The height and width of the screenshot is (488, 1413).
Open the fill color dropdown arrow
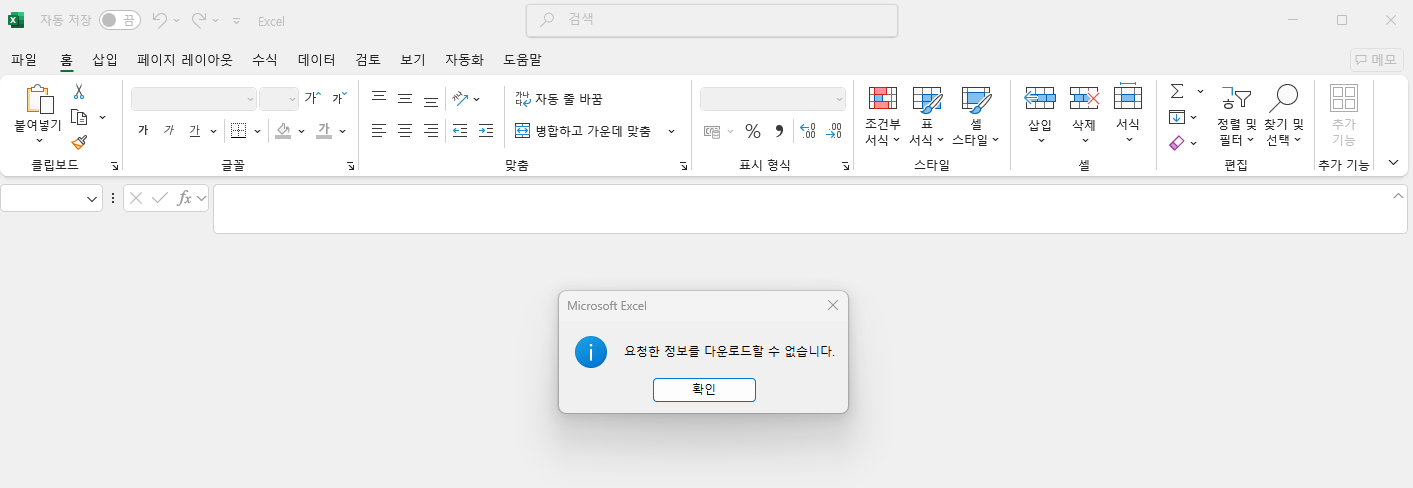click(301, 130)
